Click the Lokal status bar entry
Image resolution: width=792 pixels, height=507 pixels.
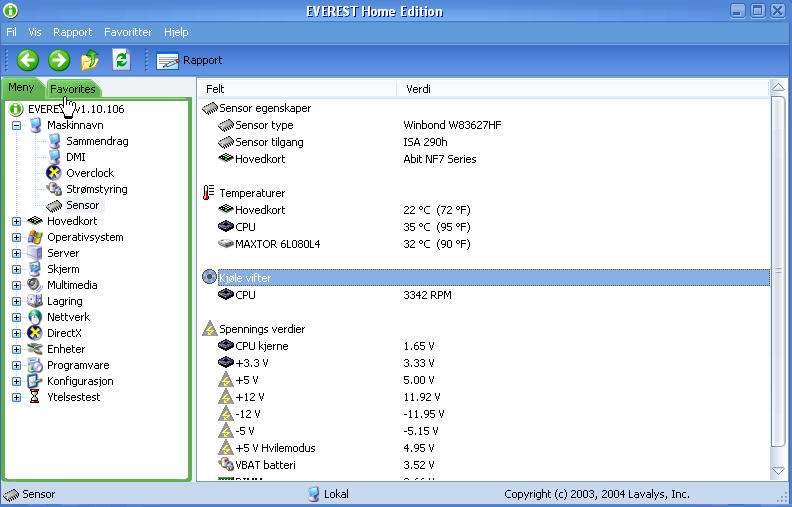[x=328, y=494]
